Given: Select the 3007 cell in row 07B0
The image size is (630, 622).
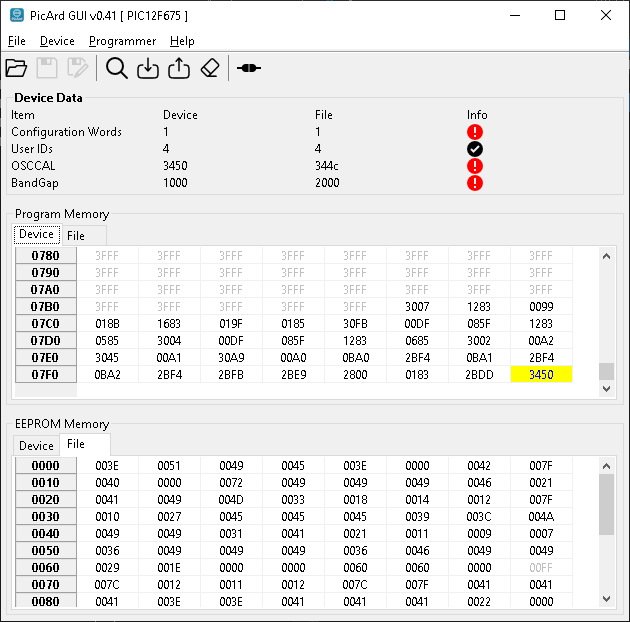Looking at the screenshot, I should [x=417, y=307].
